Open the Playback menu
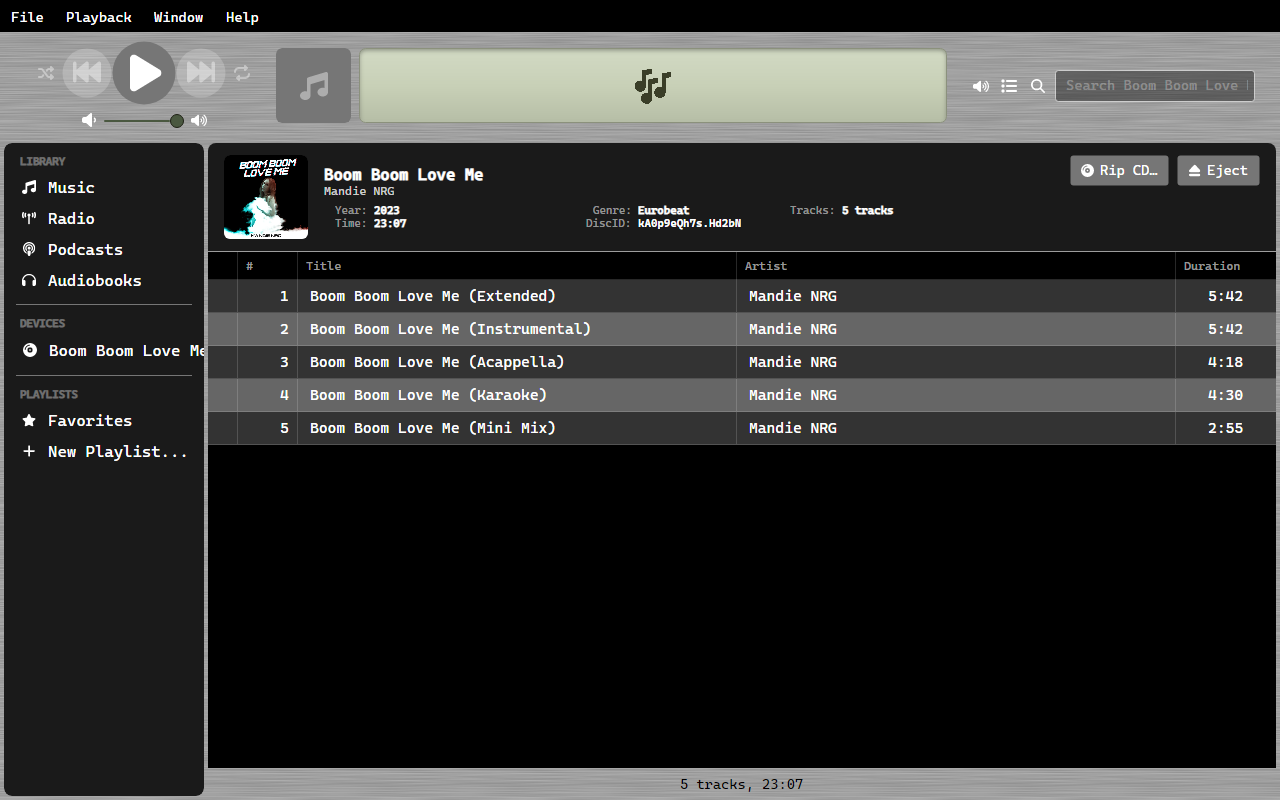Viewport: 1280px width, 800px height. tap(99, 17)
